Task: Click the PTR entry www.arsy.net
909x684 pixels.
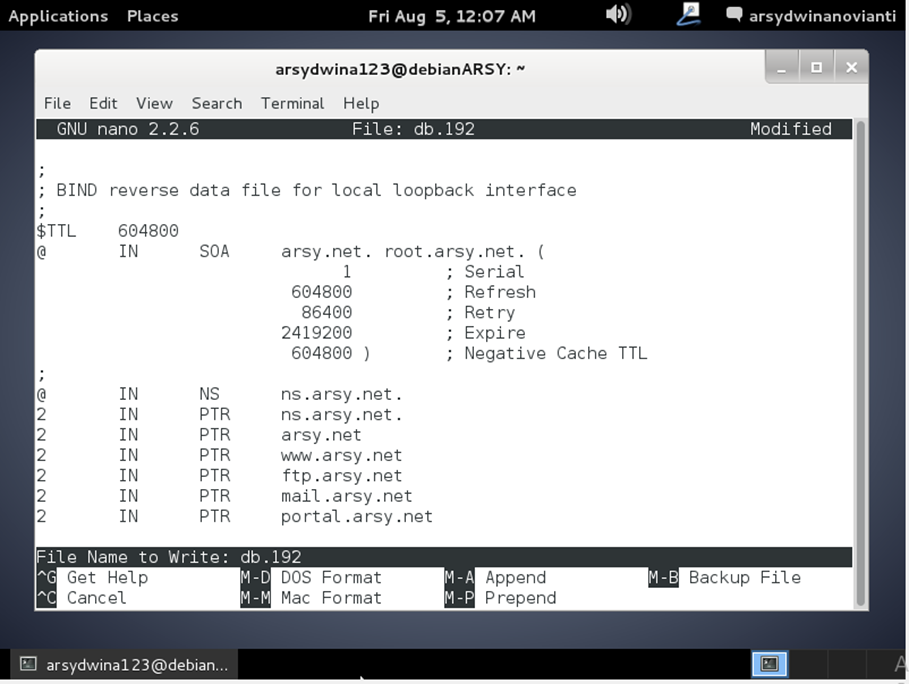Action: (341, 455)
